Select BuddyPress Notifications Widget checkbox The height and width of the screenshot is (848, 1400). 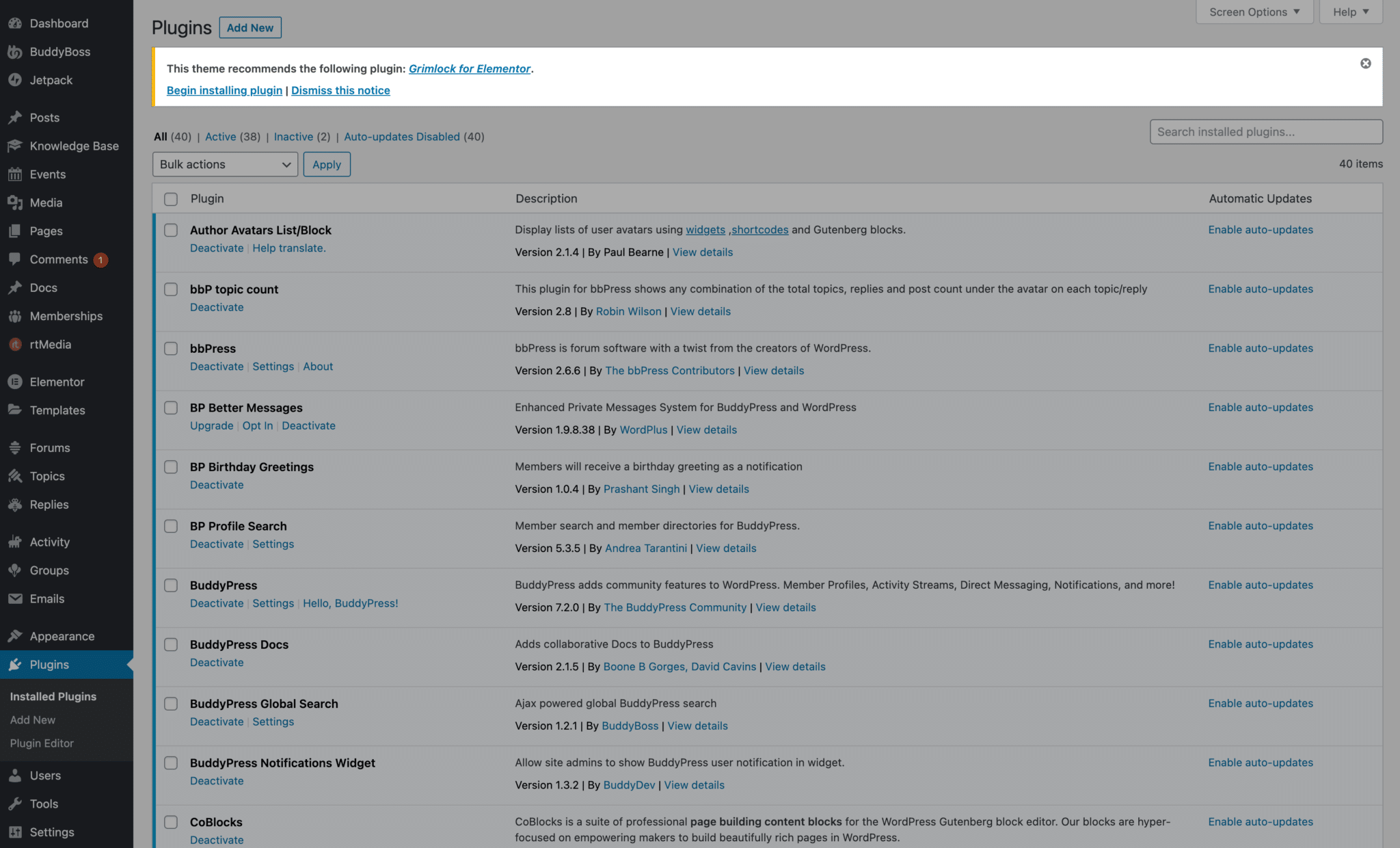171,763
